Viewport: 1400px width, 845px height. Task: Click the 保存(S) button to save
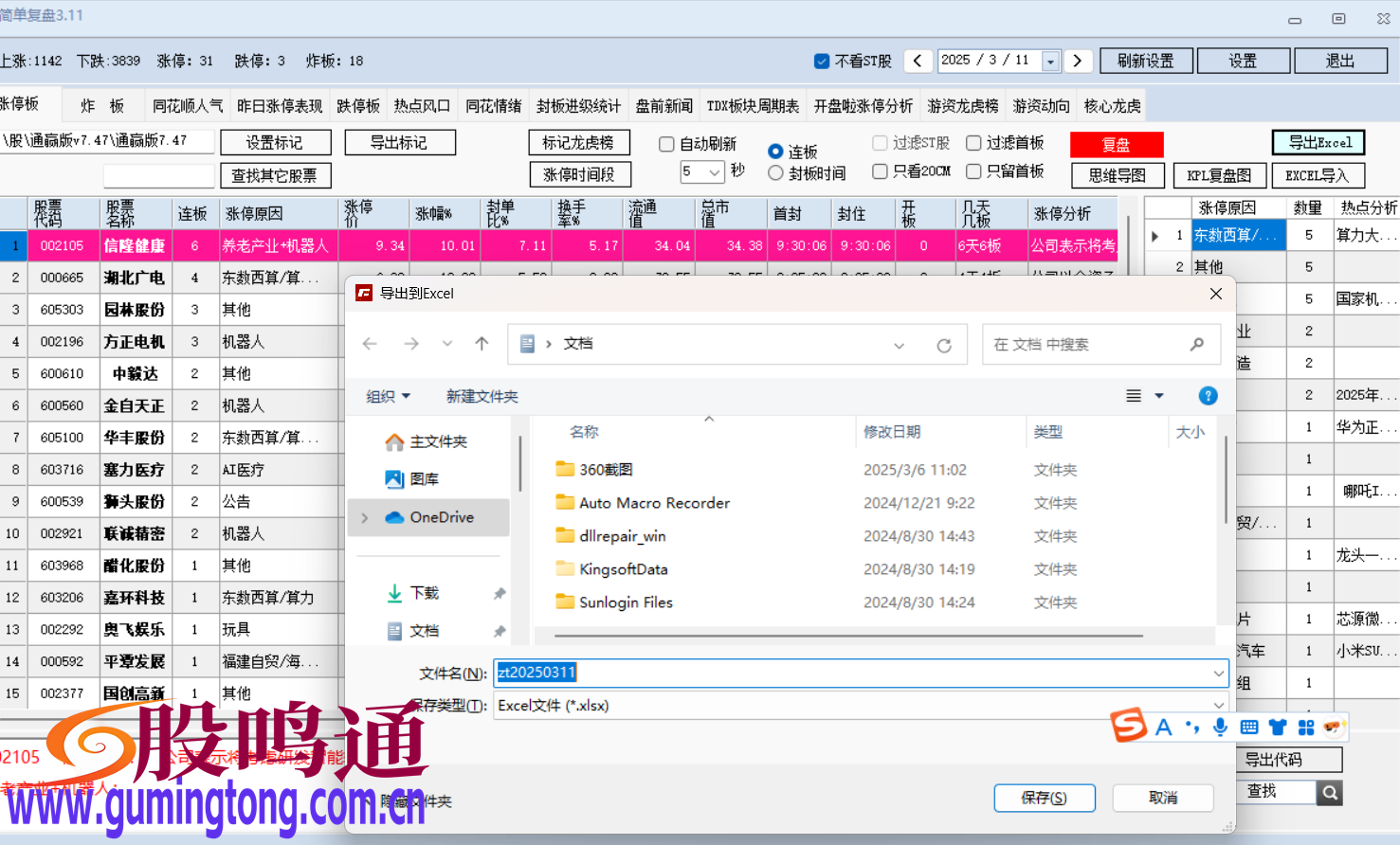point(1045,798)
